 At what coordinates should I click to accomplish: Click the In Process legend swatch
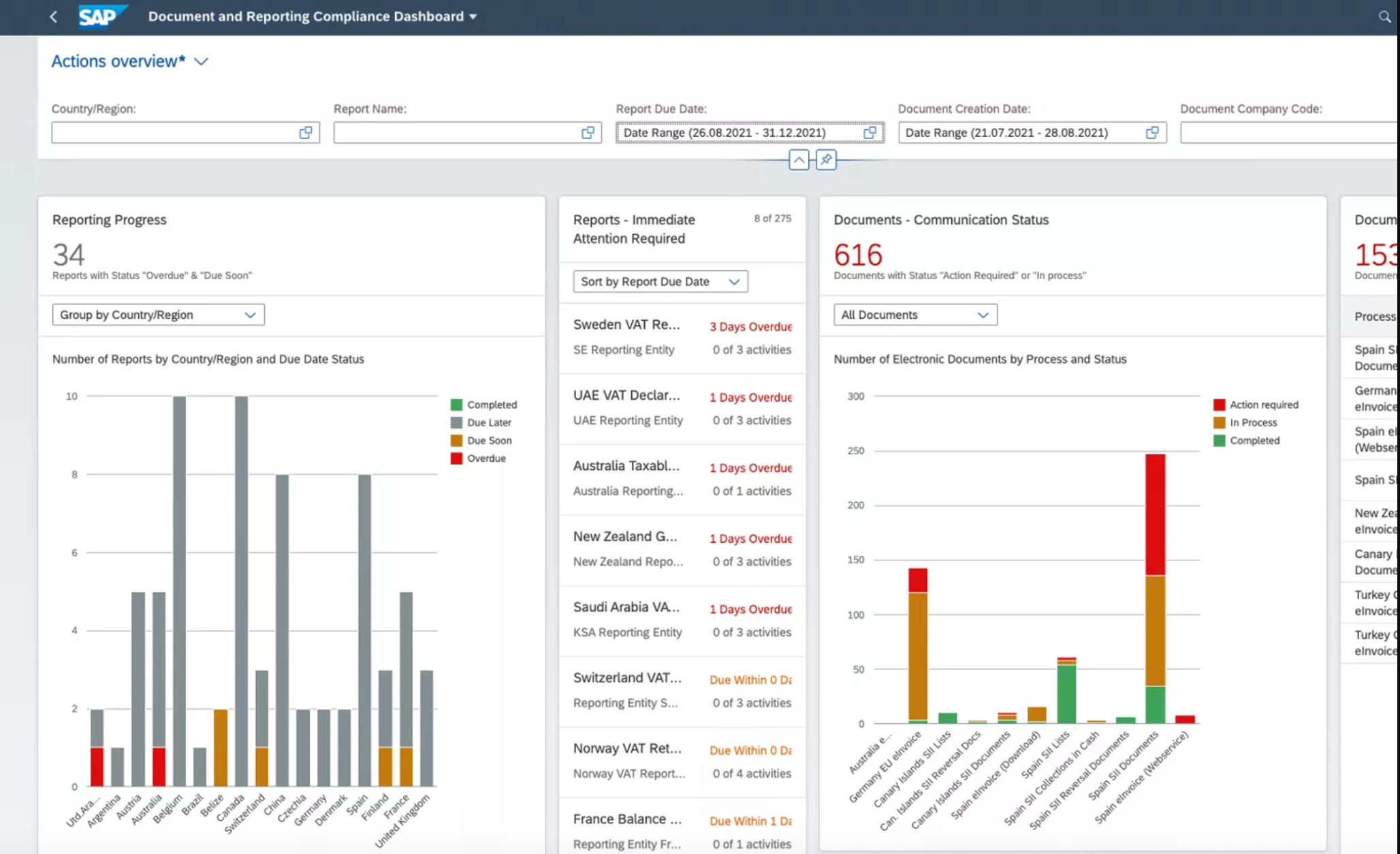point(1219,423)
